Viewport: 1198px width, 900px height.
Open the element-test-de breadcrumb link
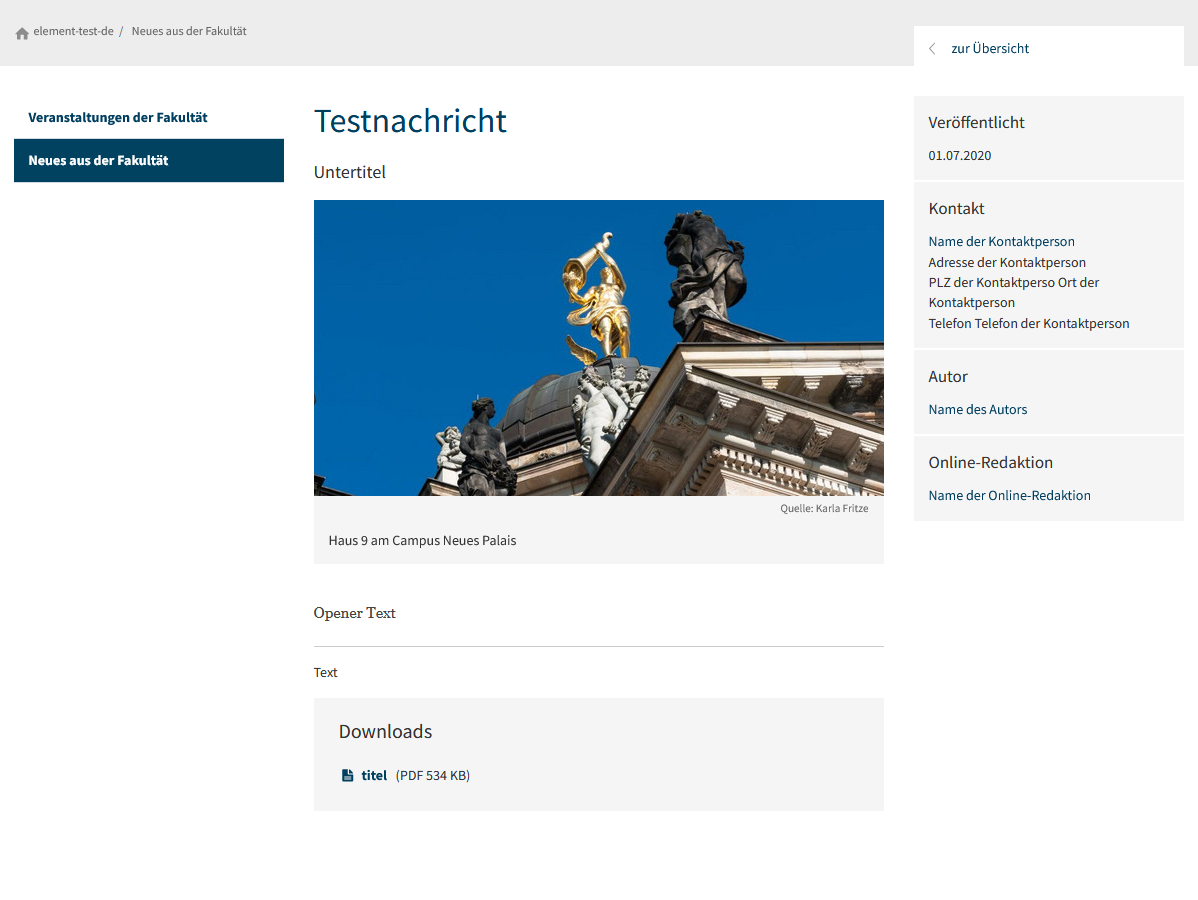(73, 31)
